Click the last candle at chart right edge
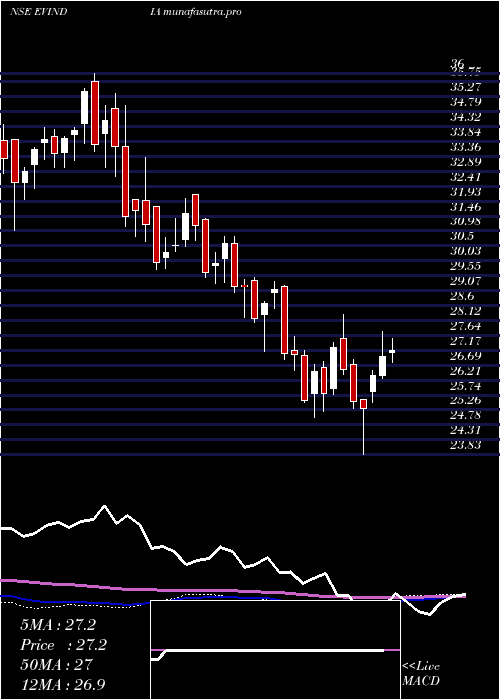Viewport: 500px width, 700px height. (392, 351)
